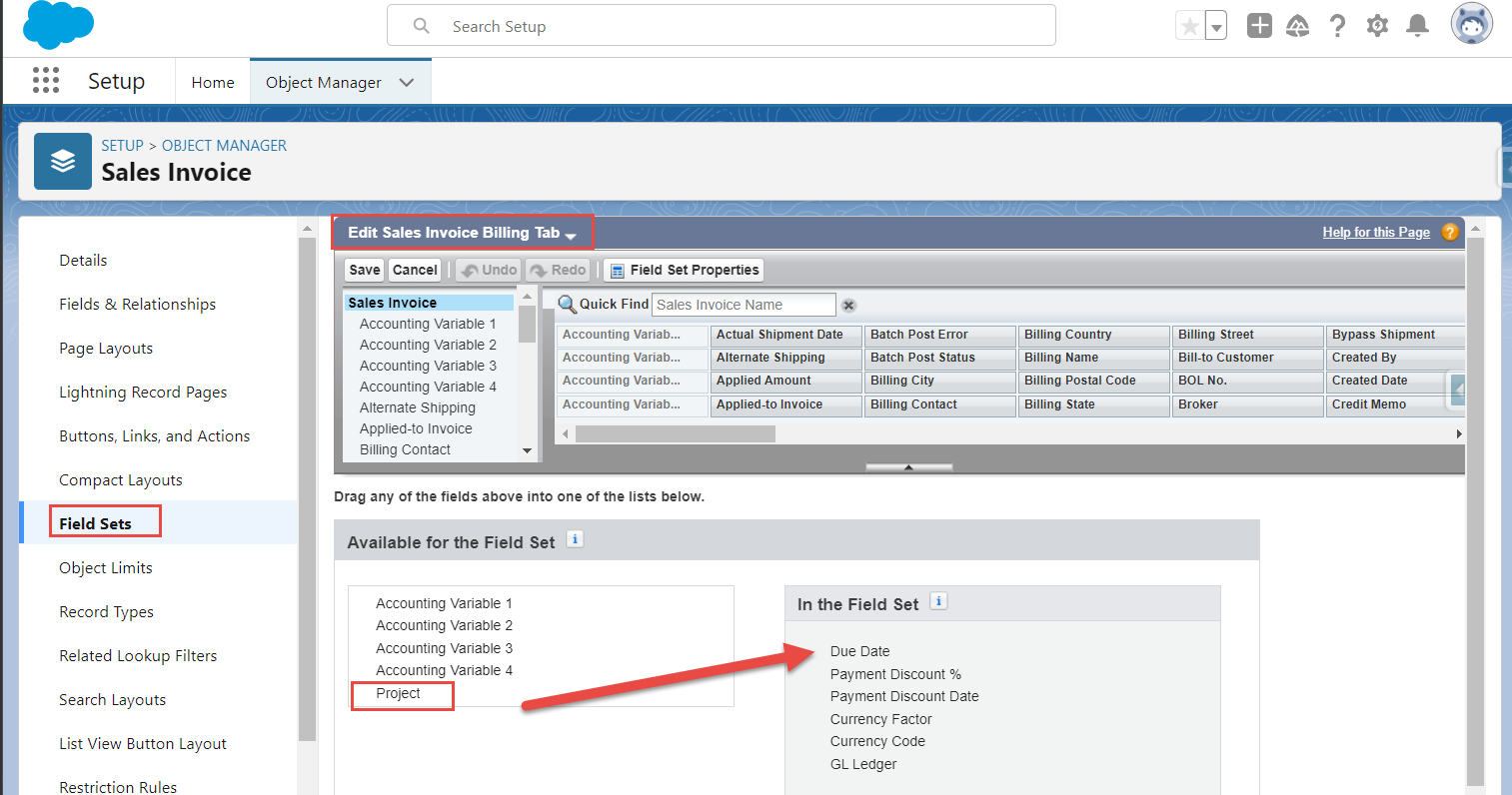Go to SETUP breadcrumb

click(x=122, y=145)
